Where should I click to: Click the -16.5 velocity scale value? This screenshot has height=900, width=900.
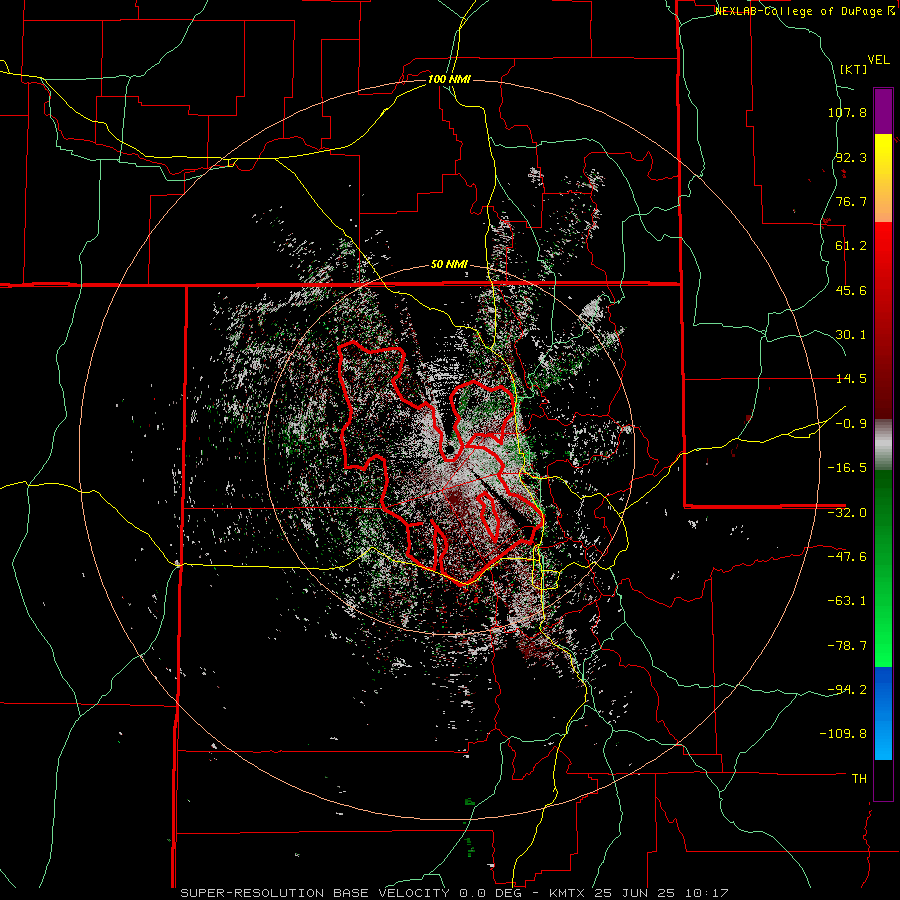point(847,468)
